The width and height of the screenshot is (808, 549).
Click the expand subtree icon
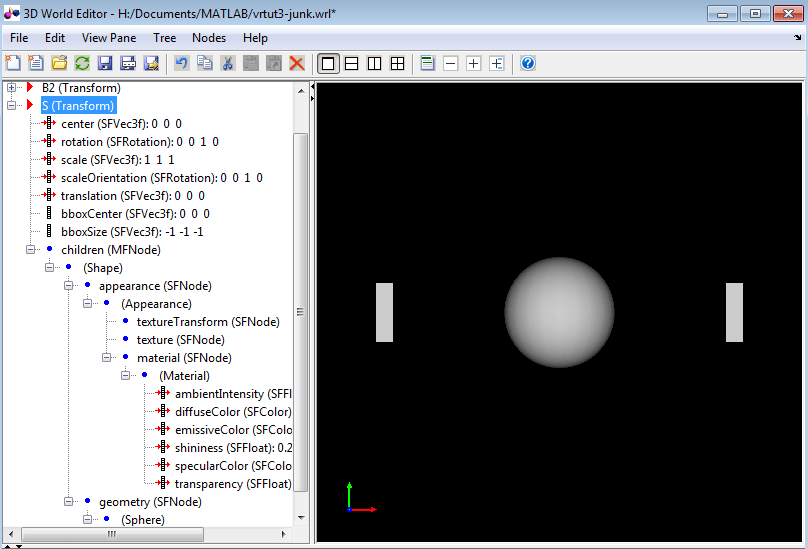pyautogui.click(x=497, y=63)
